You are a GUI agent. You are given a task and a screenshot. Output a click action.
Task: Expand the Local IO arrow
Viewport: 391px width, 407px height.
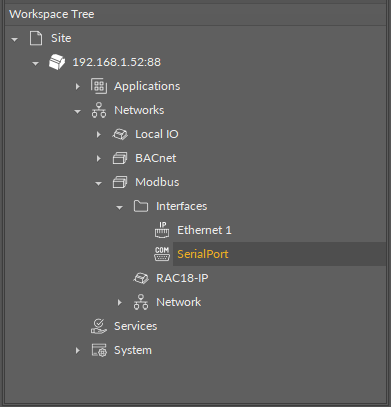99,135
